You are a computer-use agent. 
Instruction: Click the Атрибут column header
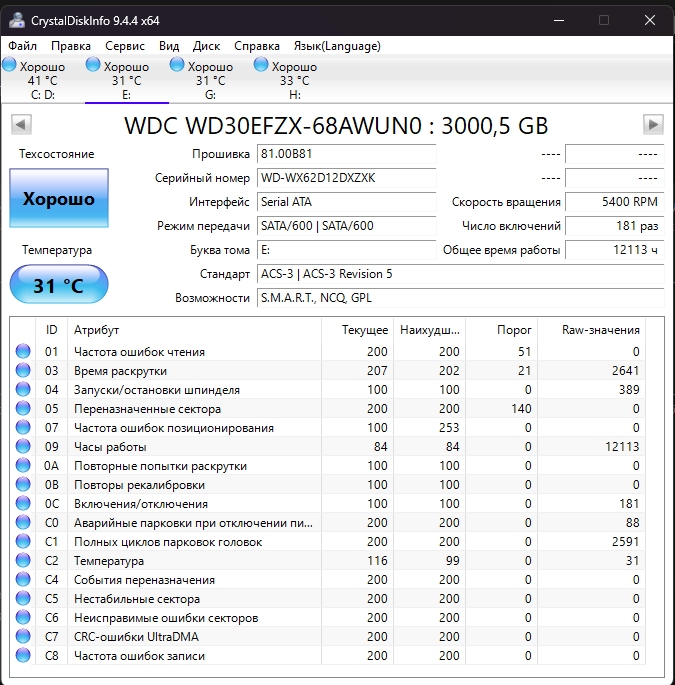[194, 330]
